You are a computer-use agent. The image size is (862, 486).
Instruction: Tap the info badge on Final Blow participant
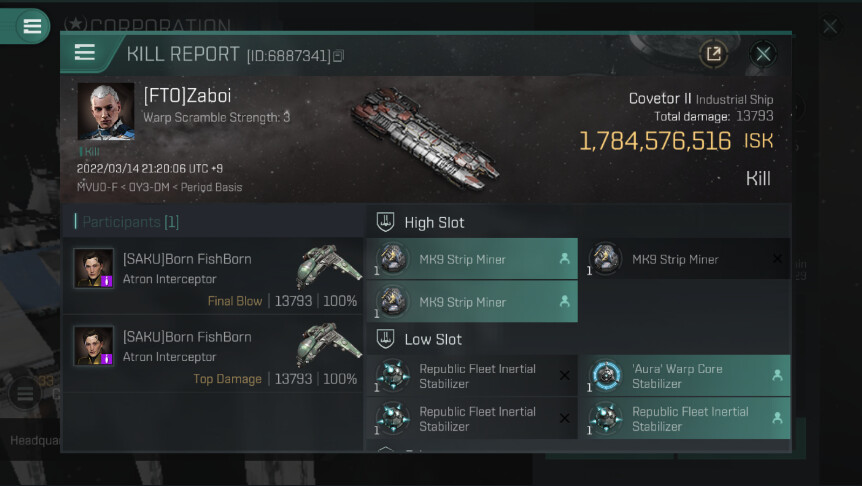[107, 281]
